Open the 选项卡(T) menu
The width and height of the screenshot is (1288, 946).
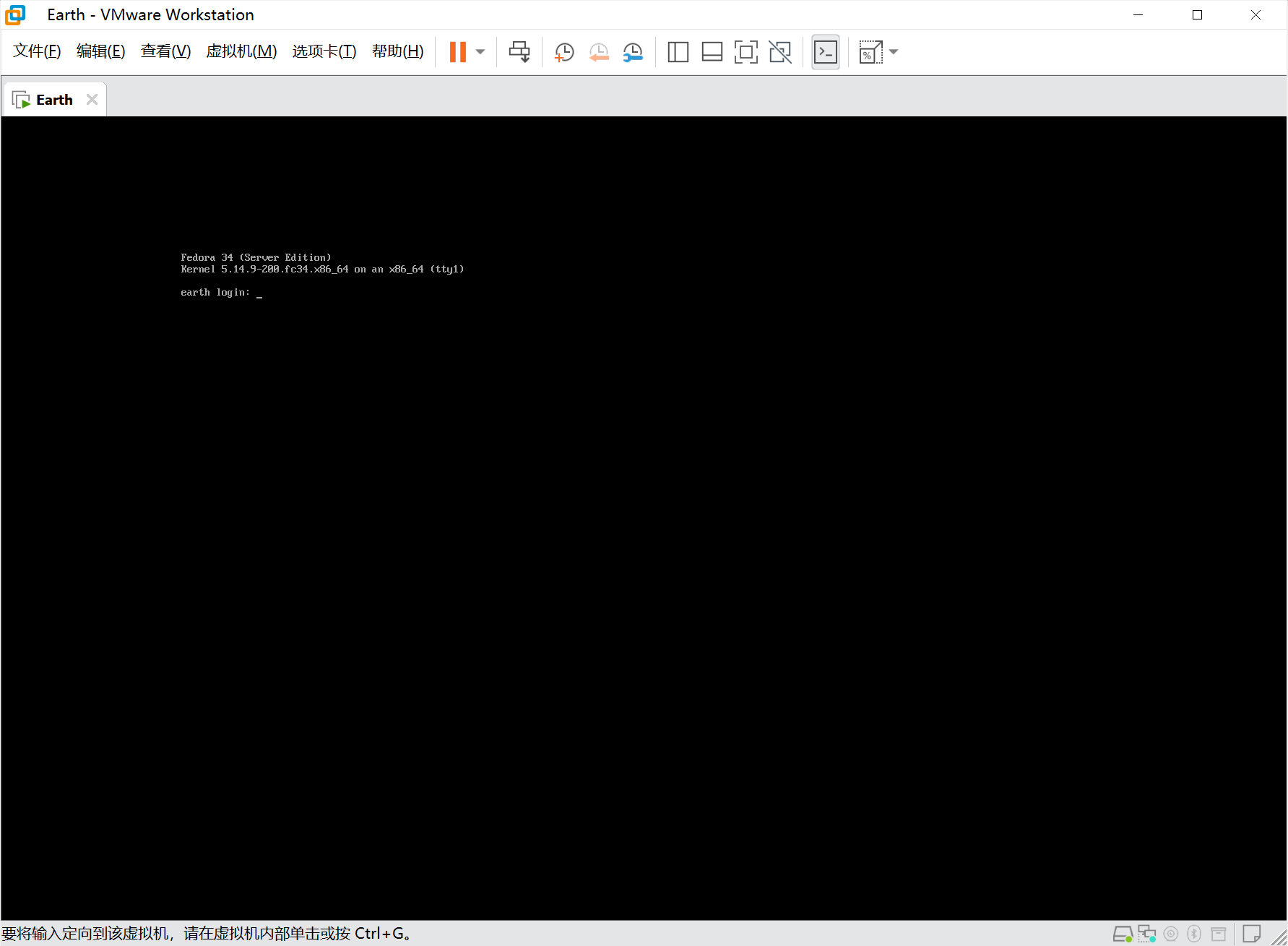pos(324,51)
